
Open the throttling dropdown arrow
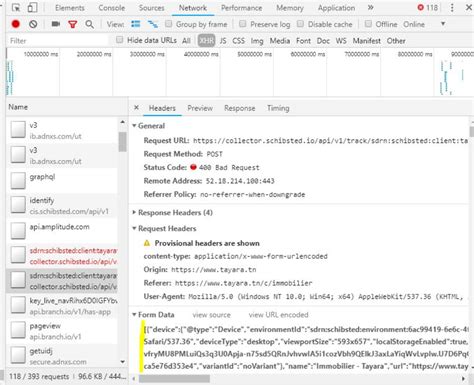click(x=443, y=24)
